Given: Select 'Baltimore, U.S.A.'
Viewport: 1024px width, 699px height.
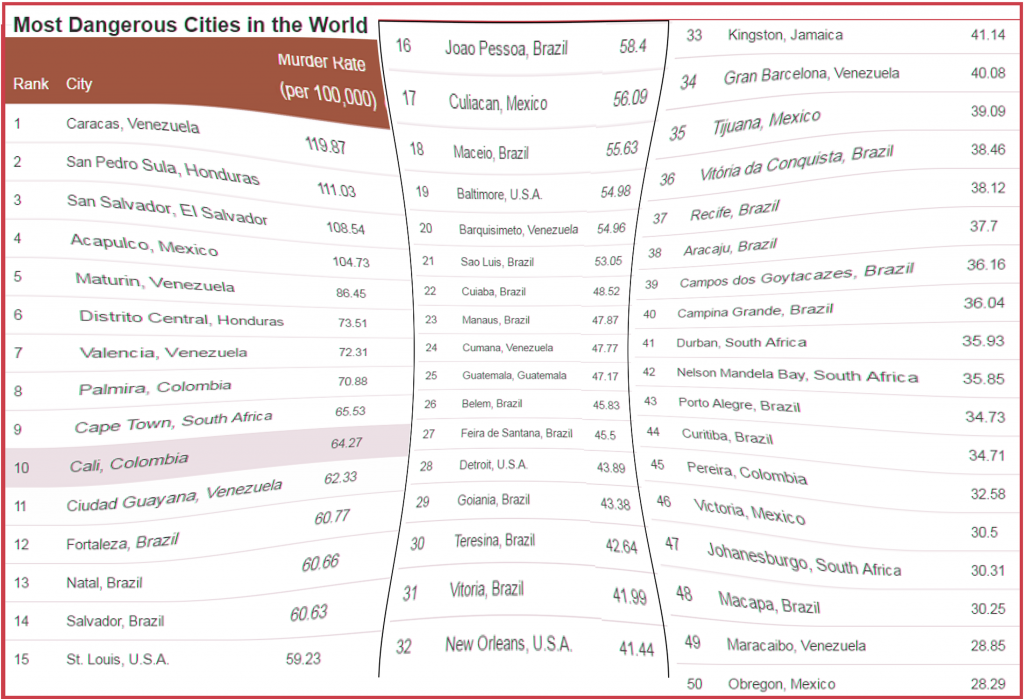Looking at the screenshot, I should (500, 194).
